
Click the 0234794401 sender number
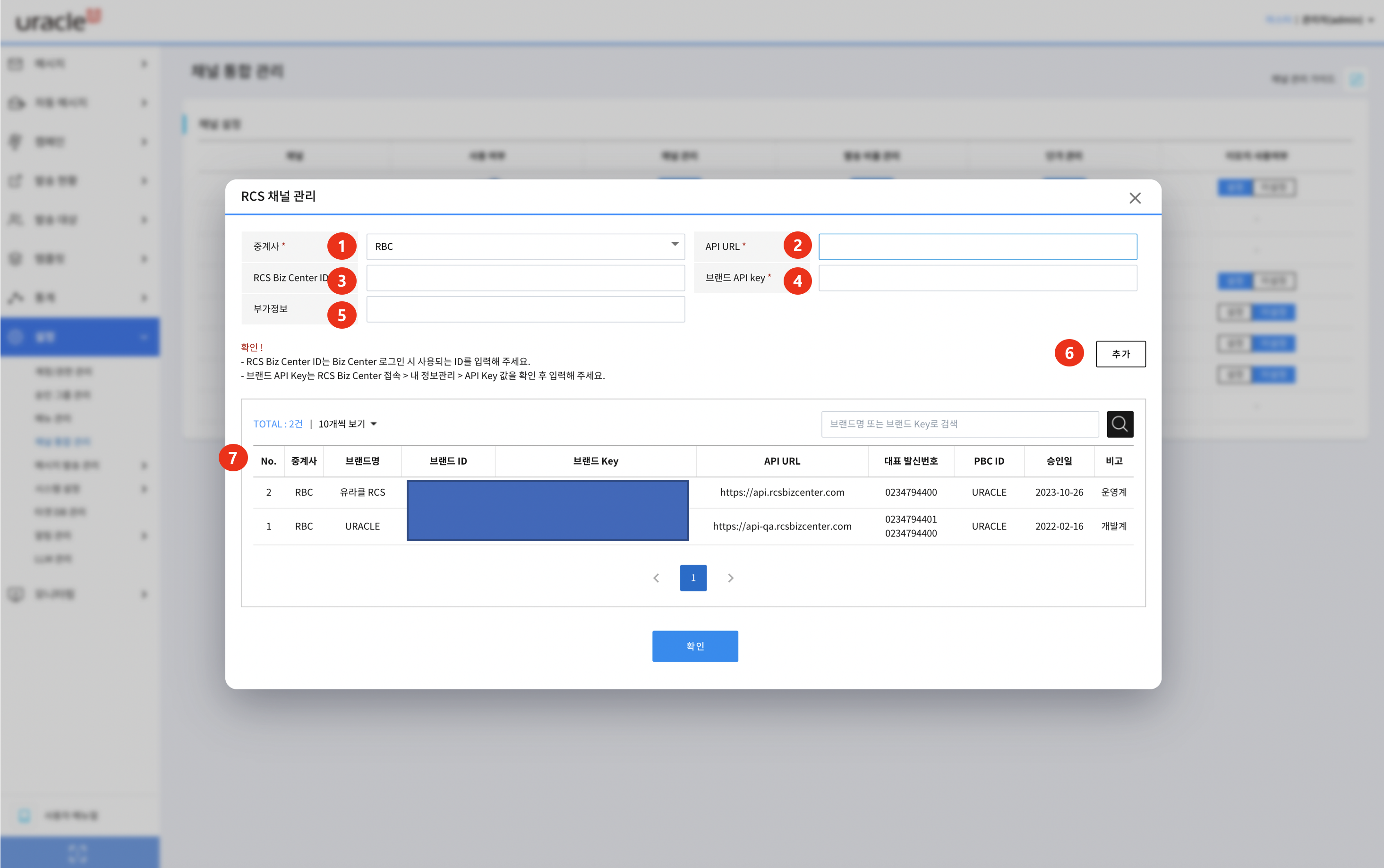point(910,519)
